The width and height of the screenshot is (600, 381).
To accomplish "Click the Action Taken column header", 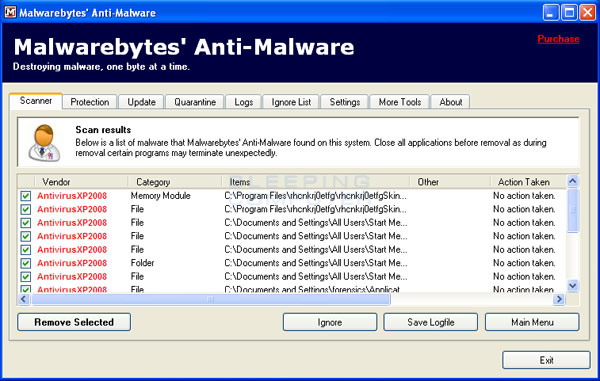I will (528, 182).
